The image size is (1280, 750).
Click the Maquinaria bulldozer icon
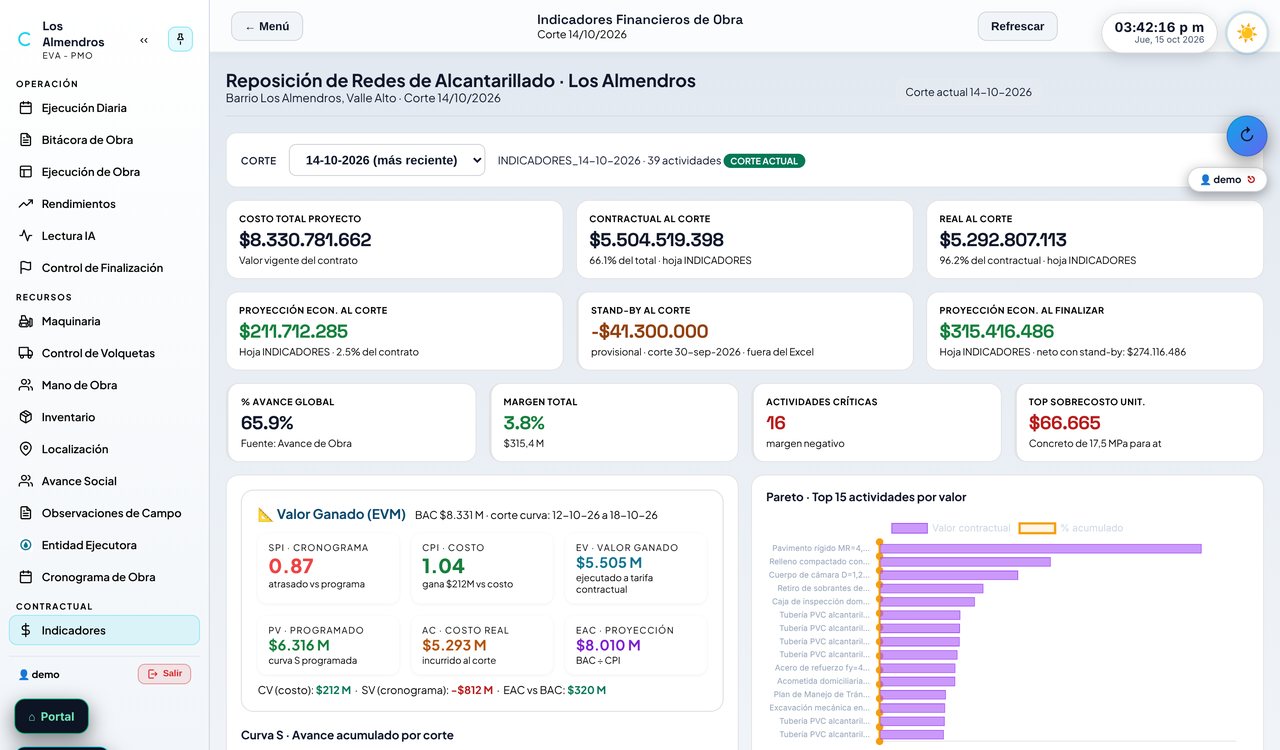pos(26,321)
